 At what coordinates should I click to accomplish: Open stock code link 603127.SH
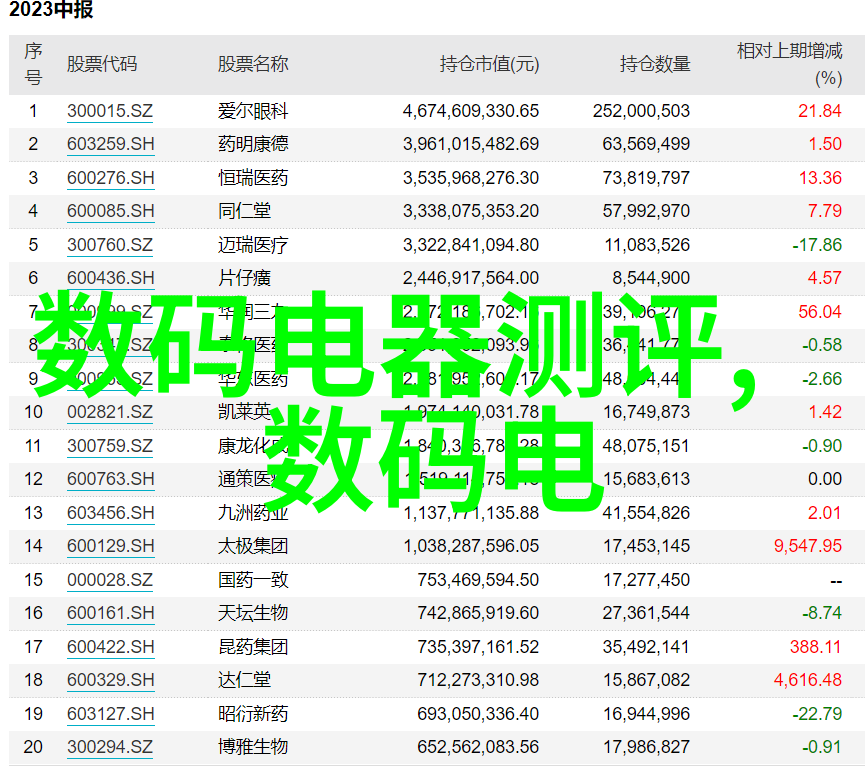(110, 714)
